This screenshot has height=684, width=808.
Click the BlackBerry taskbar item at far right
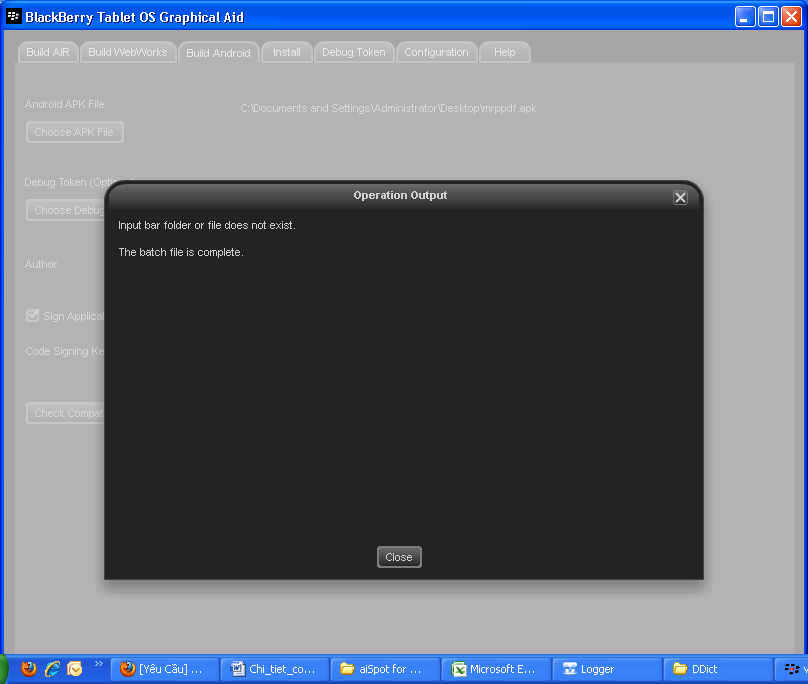click(793, 669)
